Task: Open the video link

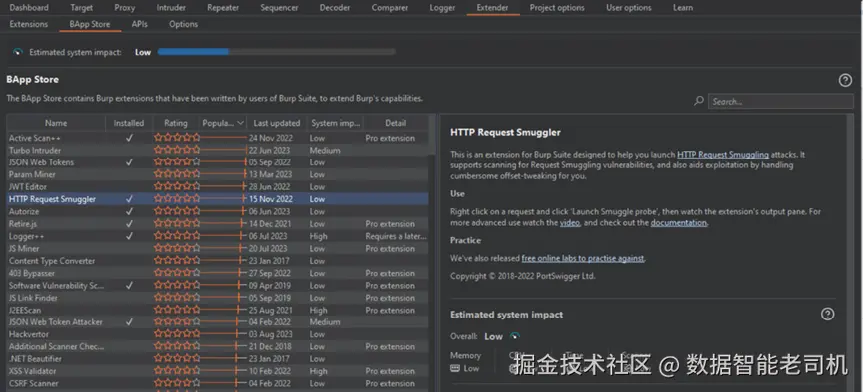Action: pyautogui.click(x=570, y=222)
